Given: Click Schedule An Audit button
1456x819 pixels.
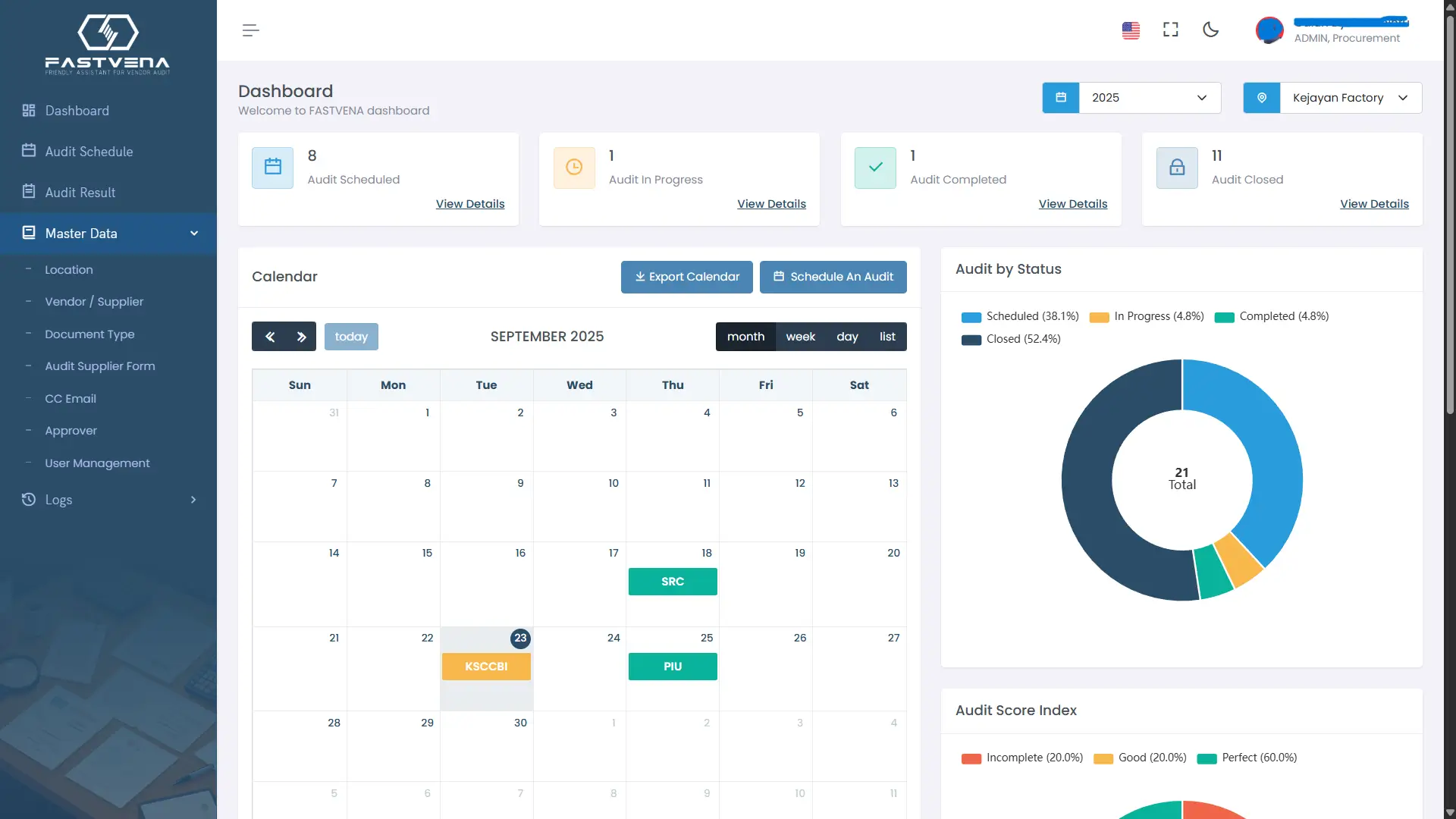Looking at the screenshot, I should point(833,277).
